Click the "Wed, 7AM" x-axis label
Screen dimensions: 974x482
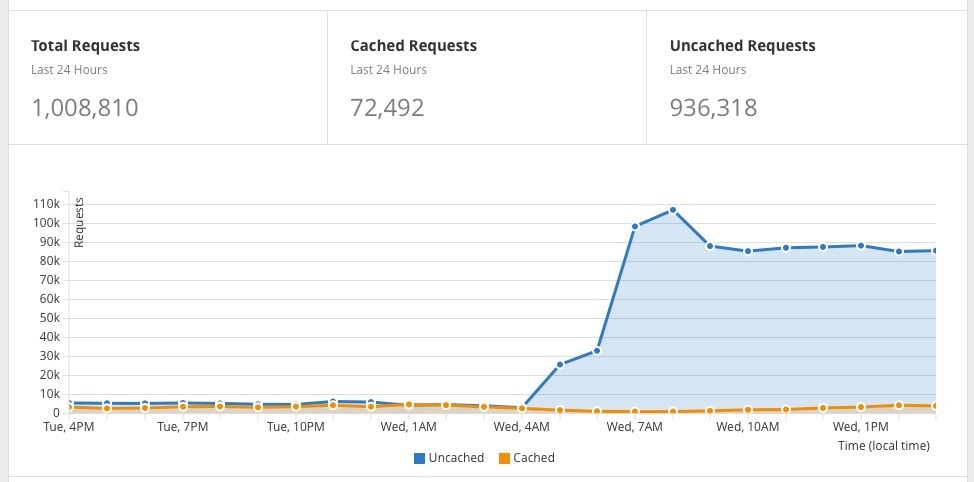coord(635,427)
